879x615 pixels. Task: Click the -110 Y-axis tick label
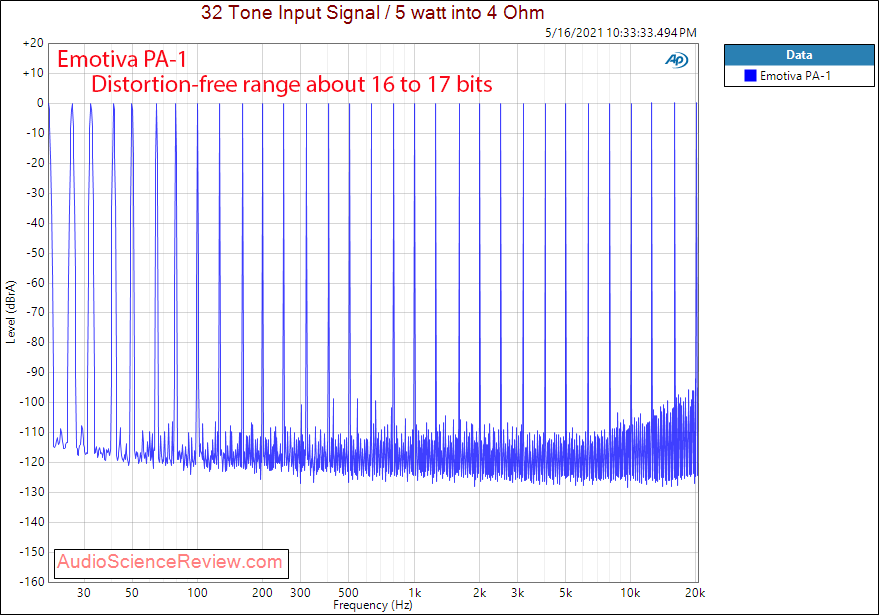coord(32,432)
